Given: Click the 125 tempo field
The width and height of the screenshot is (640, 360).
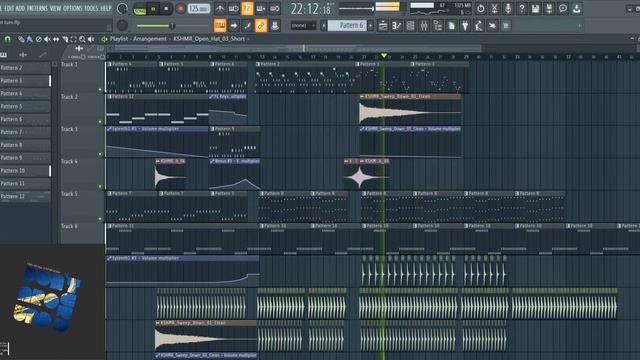Looking at the screenshot, I should pyautogui.click(x=199, y=9).
